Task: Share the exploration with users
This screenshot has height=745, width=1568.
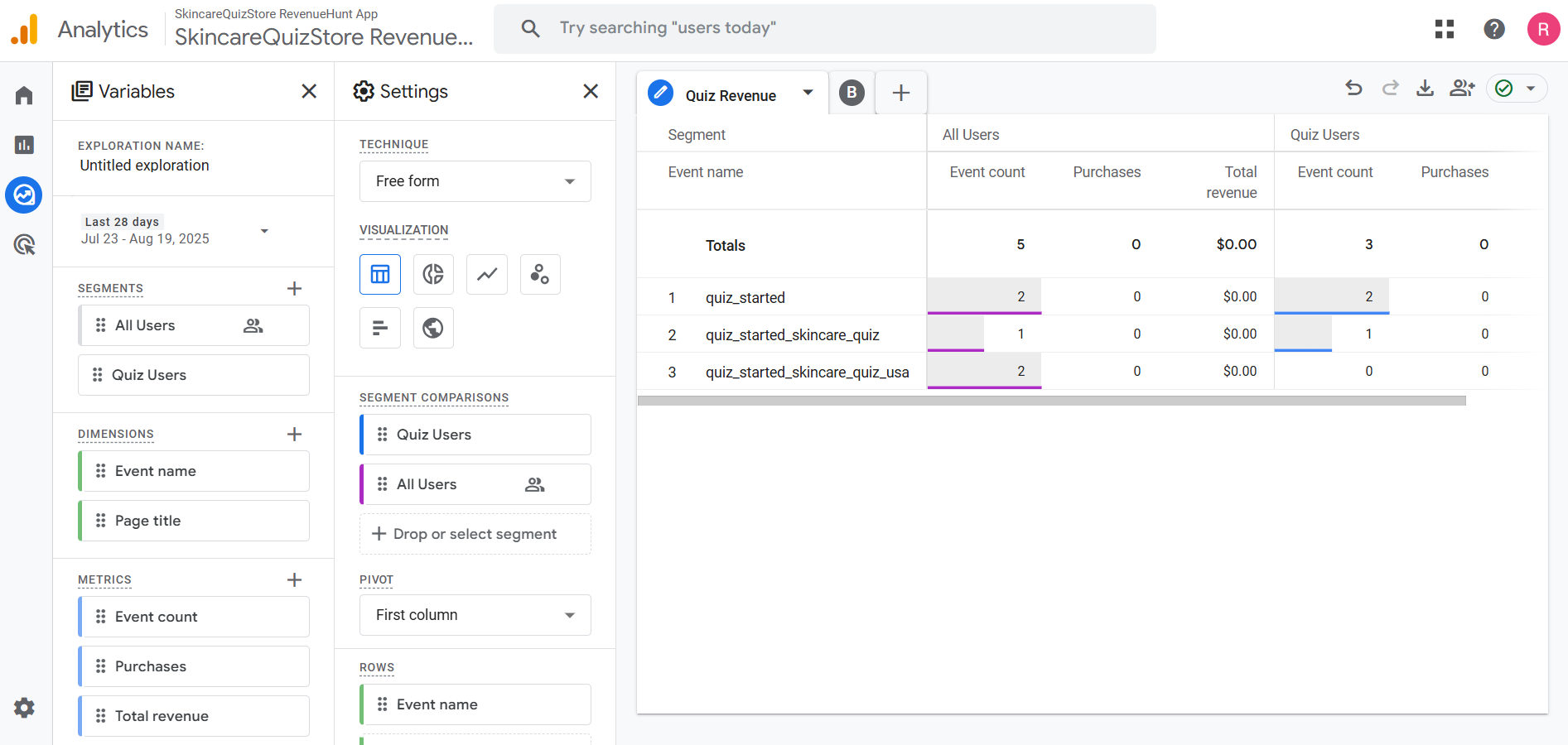Action: pyautogui.click(x=1462, y=88)
